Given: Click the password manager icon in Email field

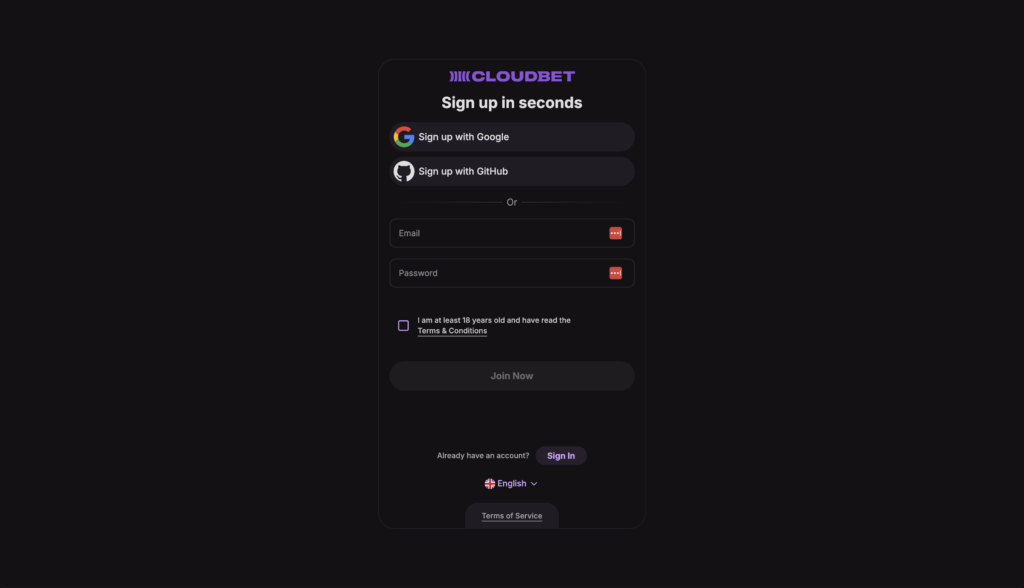Looking at the screenshot, I should tap(615, 233).
